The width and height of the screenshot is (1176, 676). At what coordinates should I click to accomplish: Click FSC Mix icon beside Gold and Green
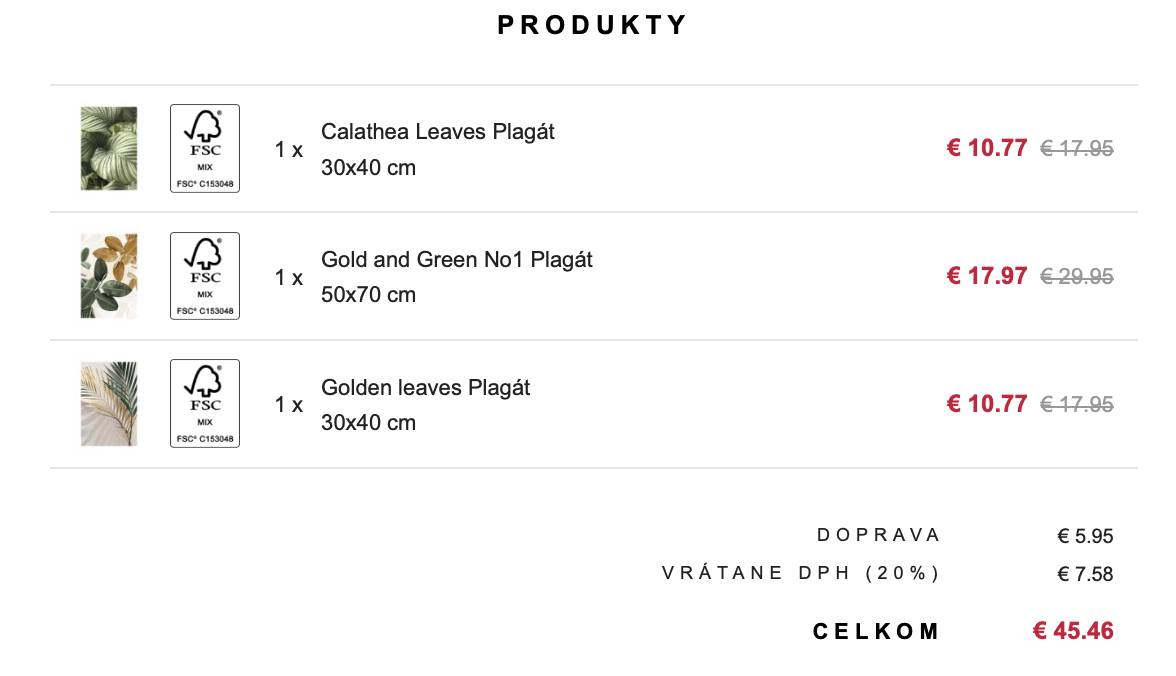205,276
